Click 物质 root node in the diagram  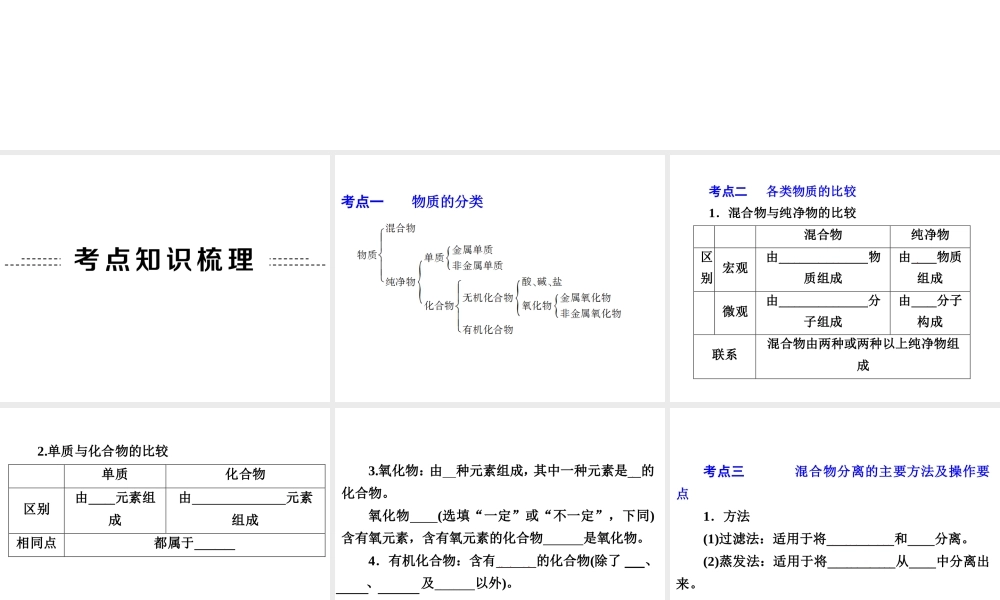tap(367, 255)
